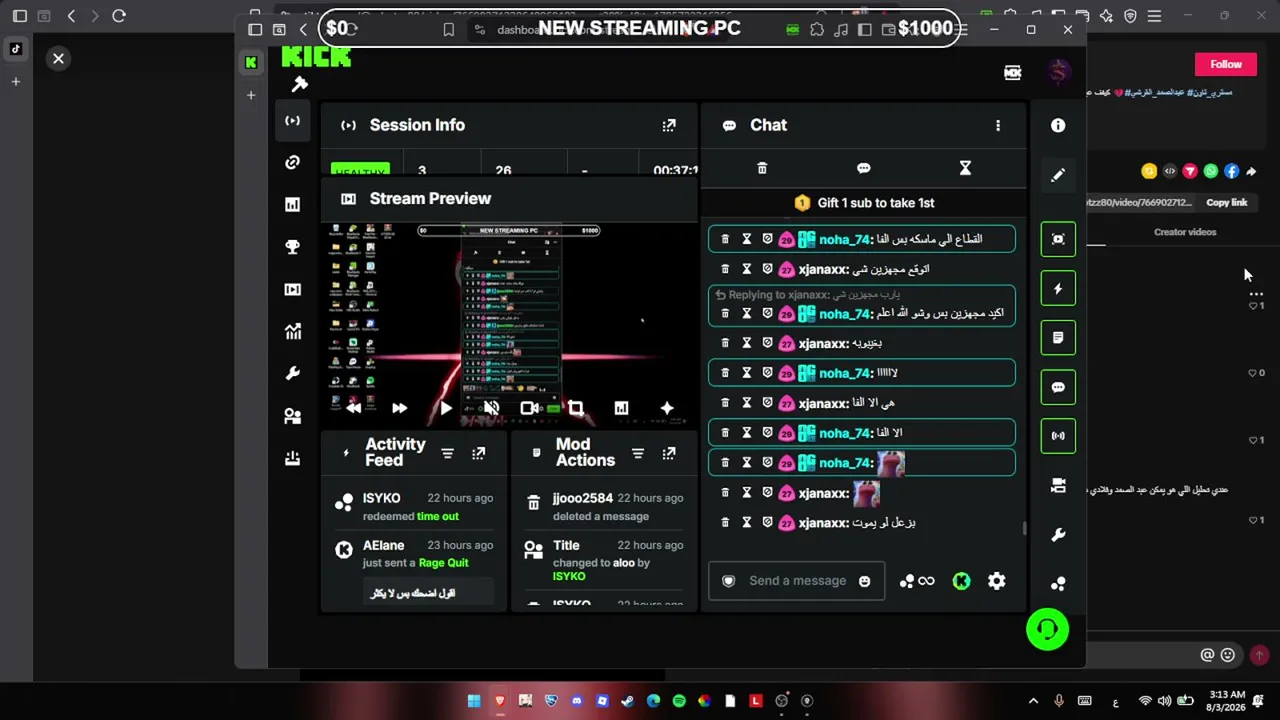The width and height of the screenshot is (1280, 720).
Task: Open the wrench tools icon in right sidebar
Action: (x=1058, y=535)
